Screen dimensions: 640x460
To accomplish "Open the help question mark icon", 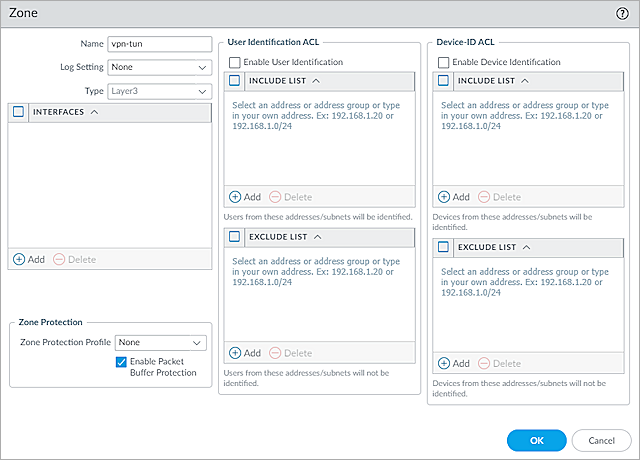I will 622,15.
